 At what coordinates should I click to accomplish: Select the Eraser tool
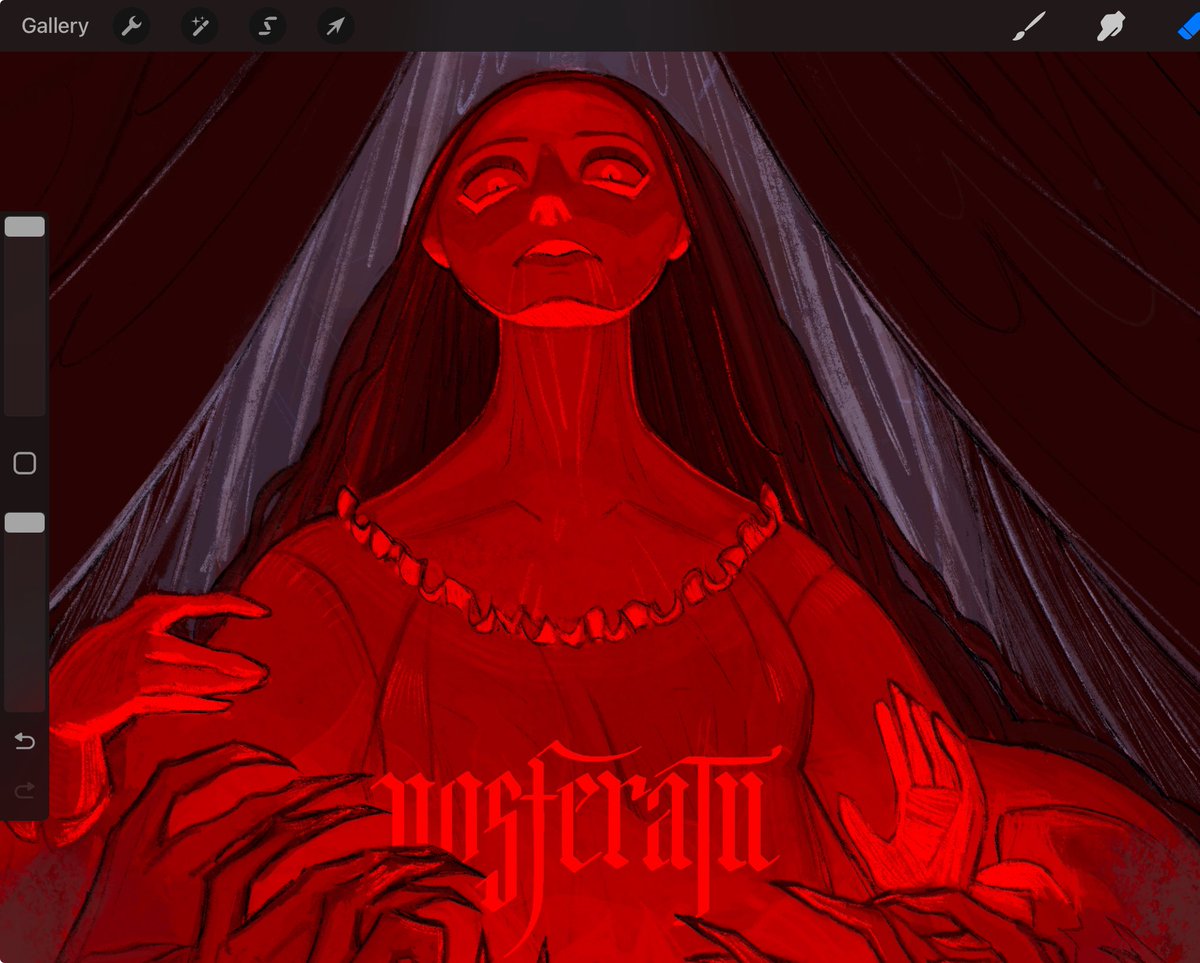coord(1190,26)
